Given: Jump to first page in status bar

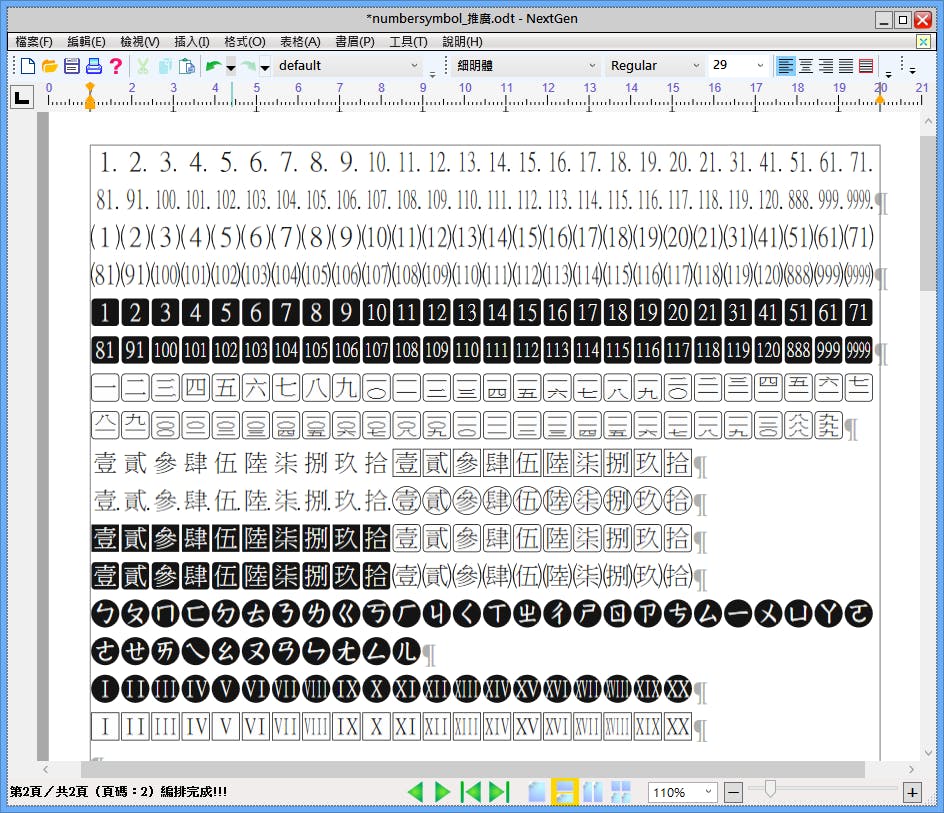Looking at the screenshot, I should [471, 792].
